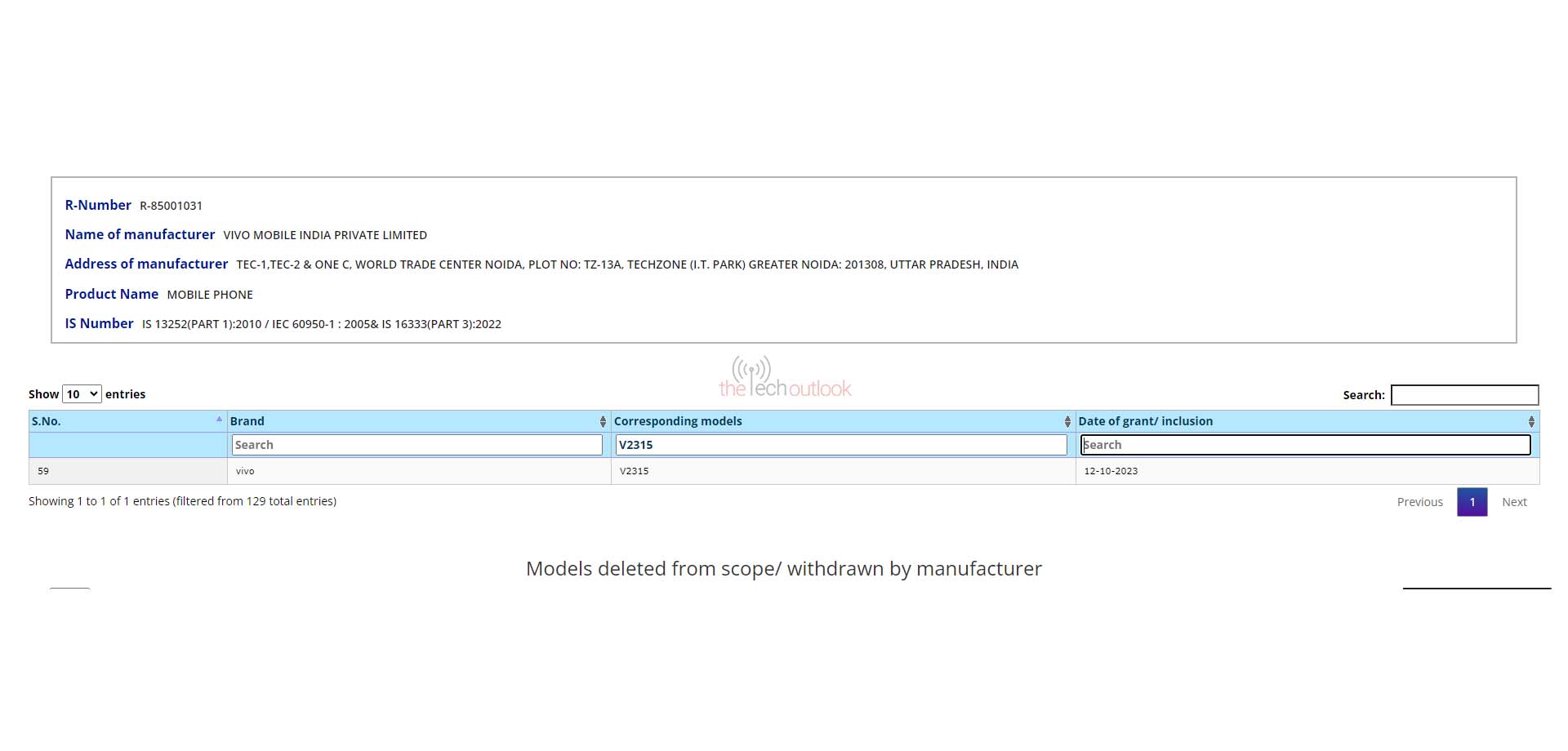Click the Showing 1 to 1 entries info
This screenshot has width=1568, height=751.
[182, 501]
